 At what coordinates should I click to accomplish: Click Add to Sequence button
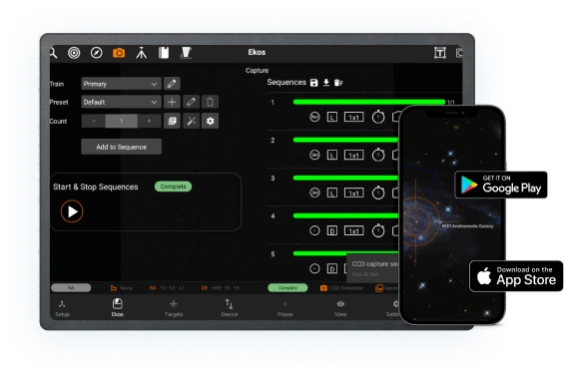[x=121, y=147]
